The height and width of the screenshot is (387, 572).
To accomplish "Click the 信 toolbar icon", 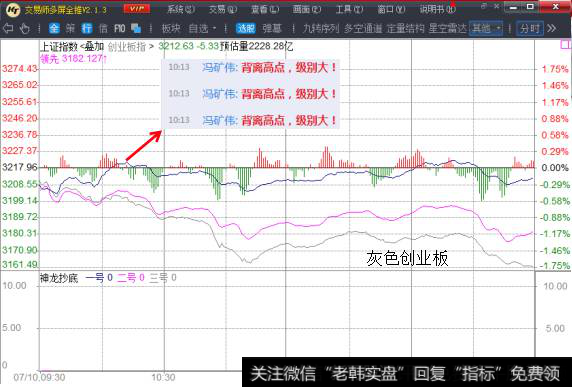I will pos(103,28).
